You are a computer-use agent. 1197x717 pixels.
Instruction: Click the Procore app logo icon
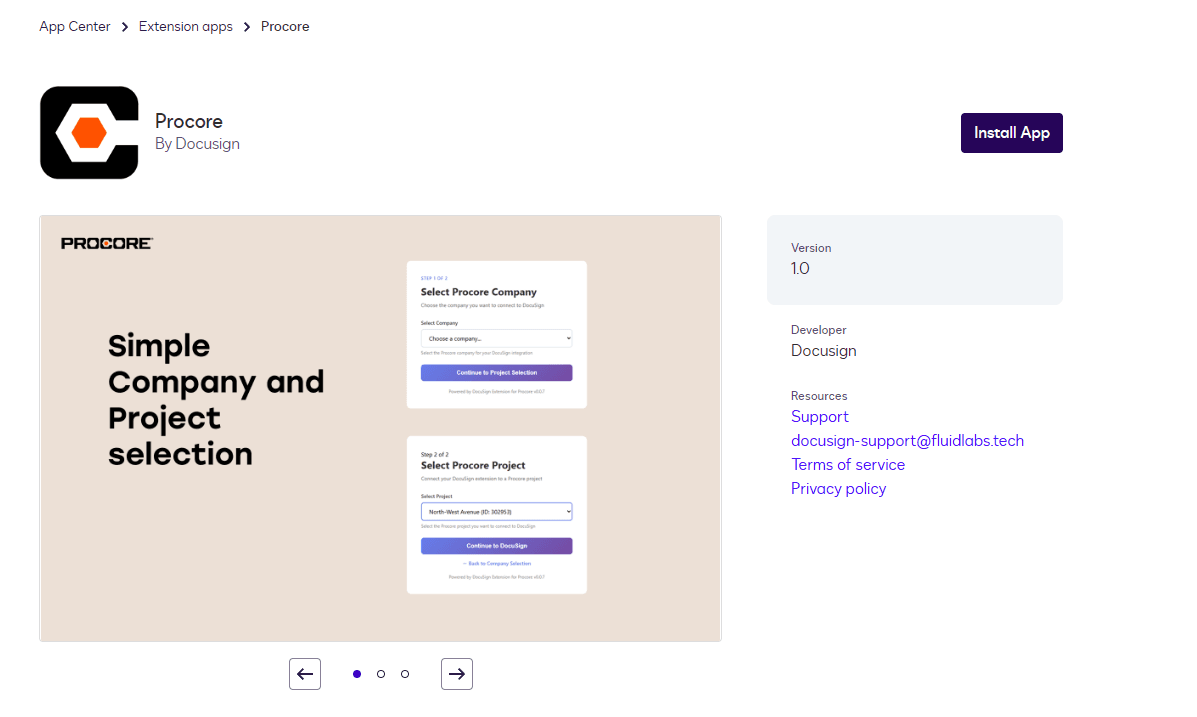89,132
